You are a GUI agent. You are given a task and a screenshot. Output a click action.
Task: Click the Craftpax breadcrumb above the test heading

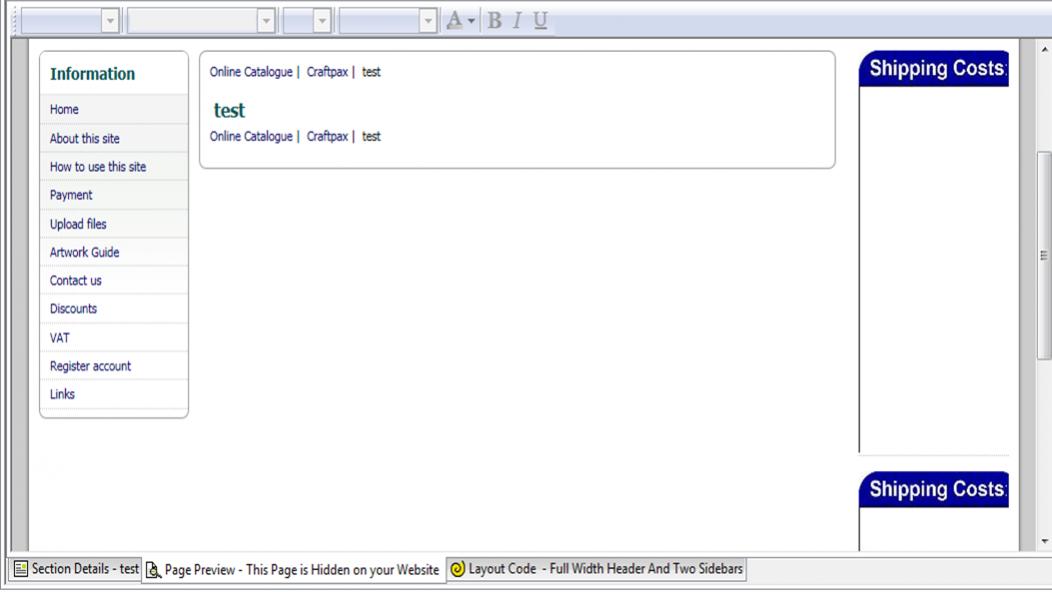[x=327, y=72]
